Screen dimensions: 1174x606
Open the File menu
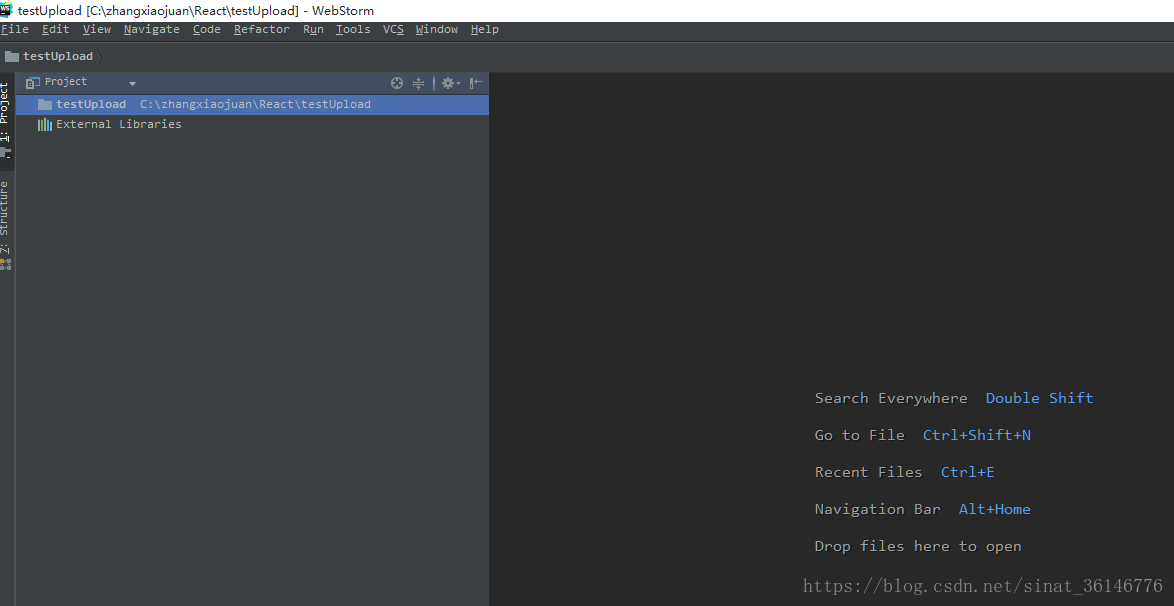click(14, 29)
